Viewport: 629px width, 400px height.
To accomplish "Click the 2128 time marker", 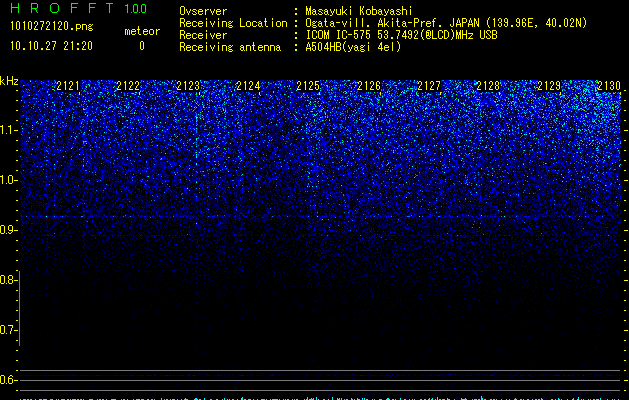I will [x=488, y=86].
